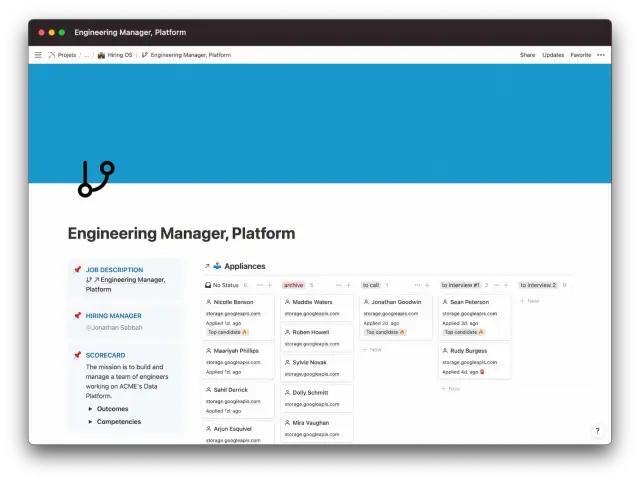This screenshot has height=482, width=640.
Task: Go to Hiring OS breadcrumb
Action: tap(115, 55)
